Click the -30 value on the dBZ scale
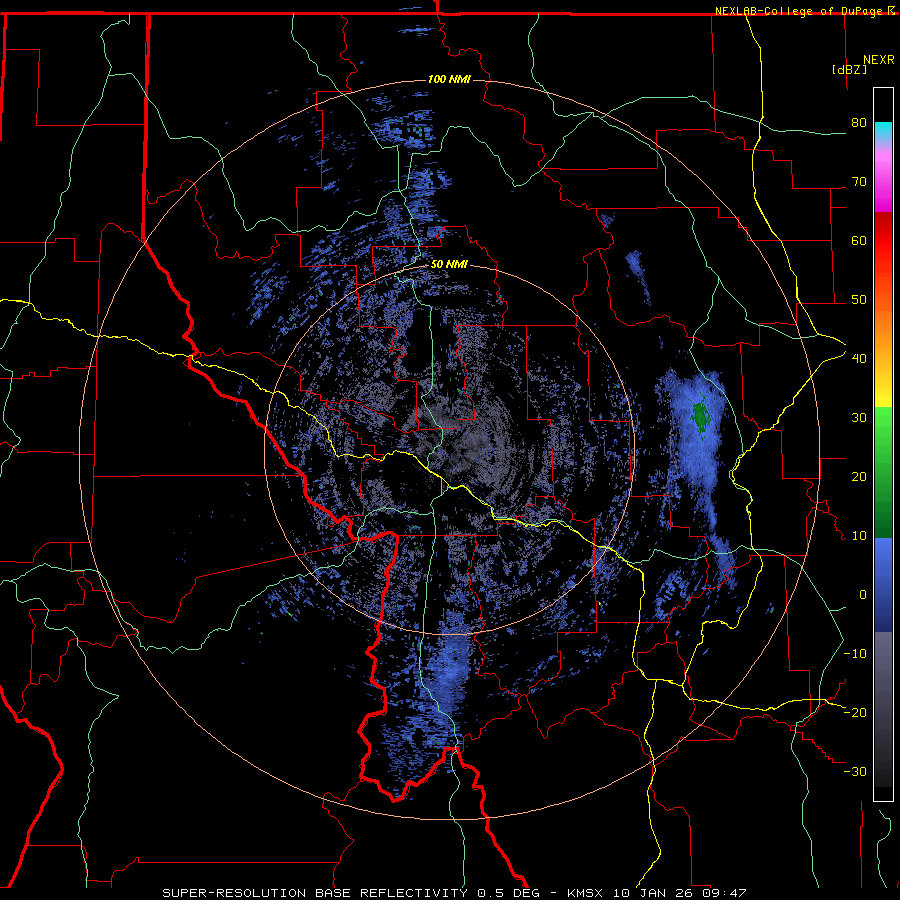The width and height of the screenshot is (900, 900). tap(855, 772)
